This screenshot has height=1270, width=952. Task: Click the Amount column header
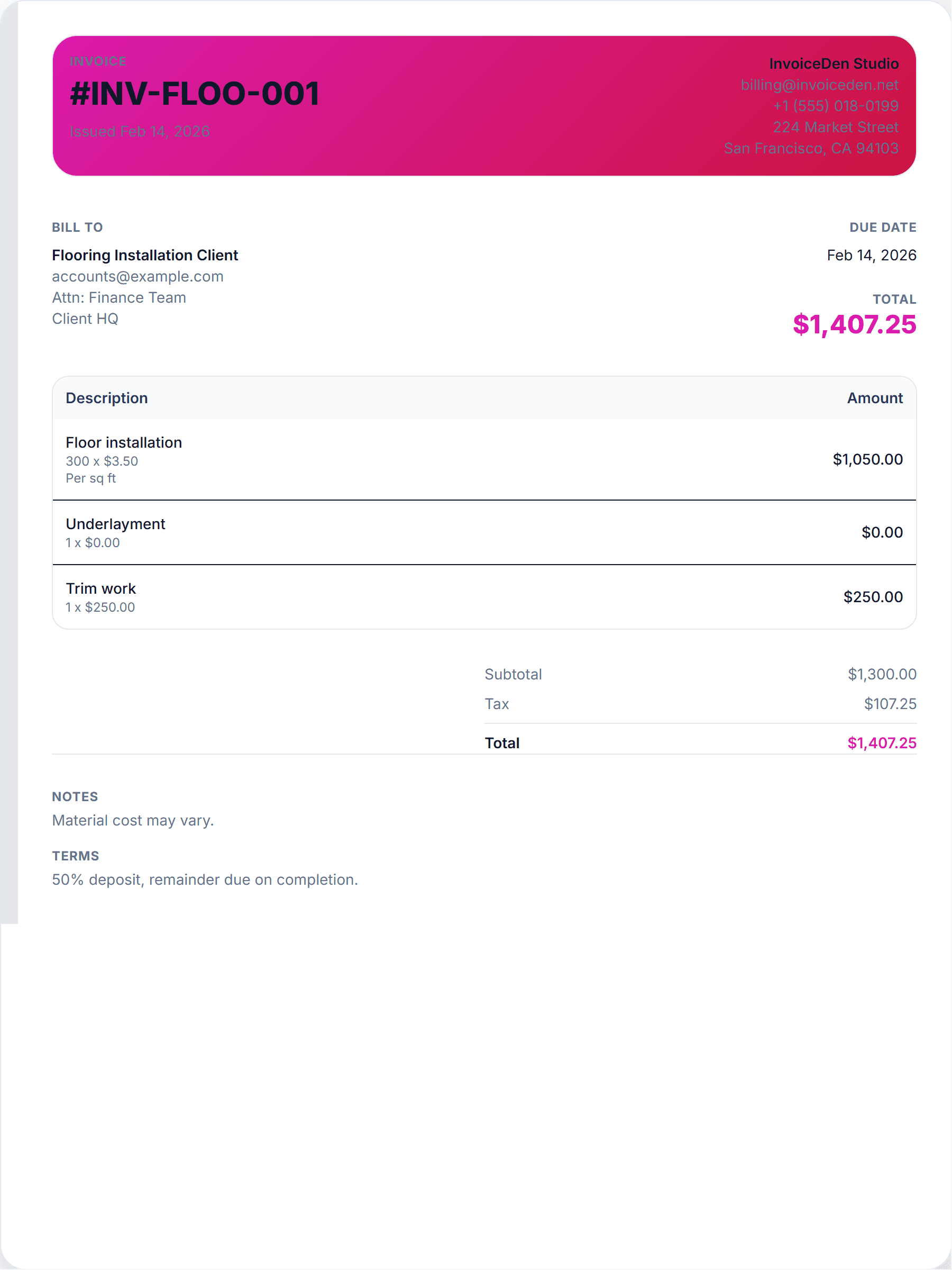875,398
